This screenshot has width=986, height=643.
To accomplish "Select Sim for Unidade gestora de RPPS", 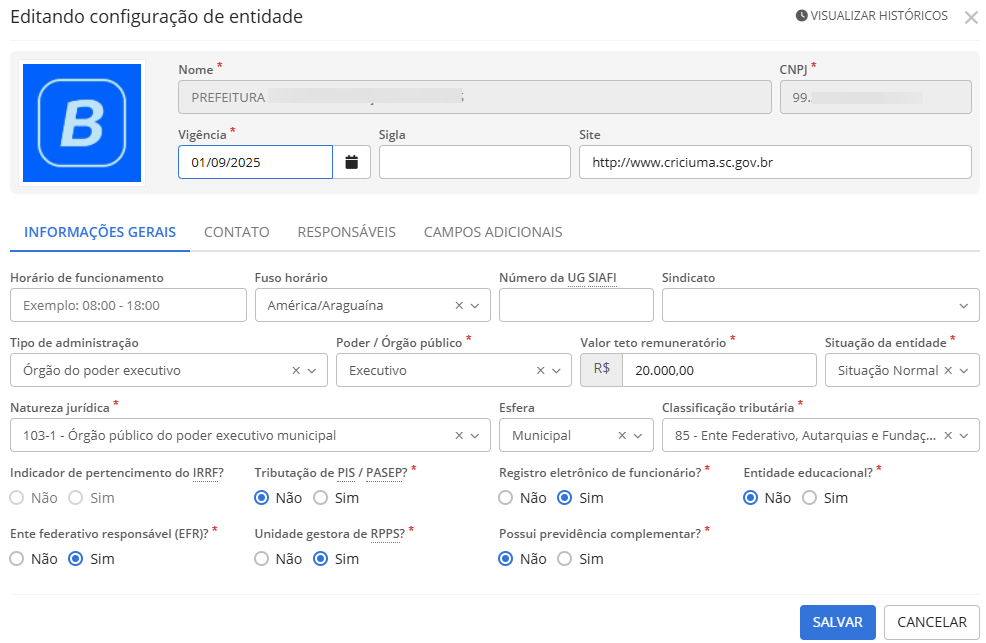I will pos(320,559).
